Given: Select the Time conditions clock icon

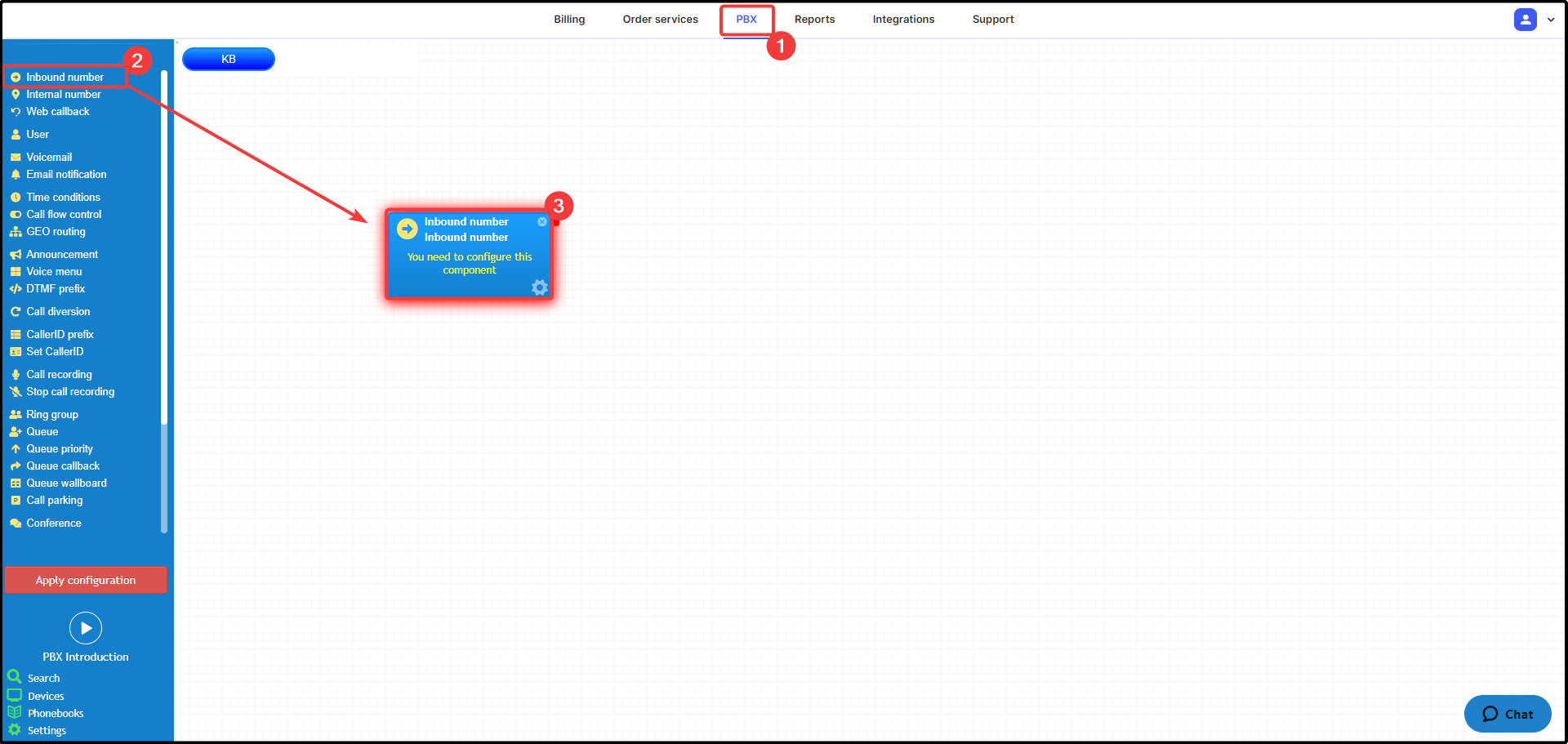Looking at the screenshot, I should (x=16, y=198).
